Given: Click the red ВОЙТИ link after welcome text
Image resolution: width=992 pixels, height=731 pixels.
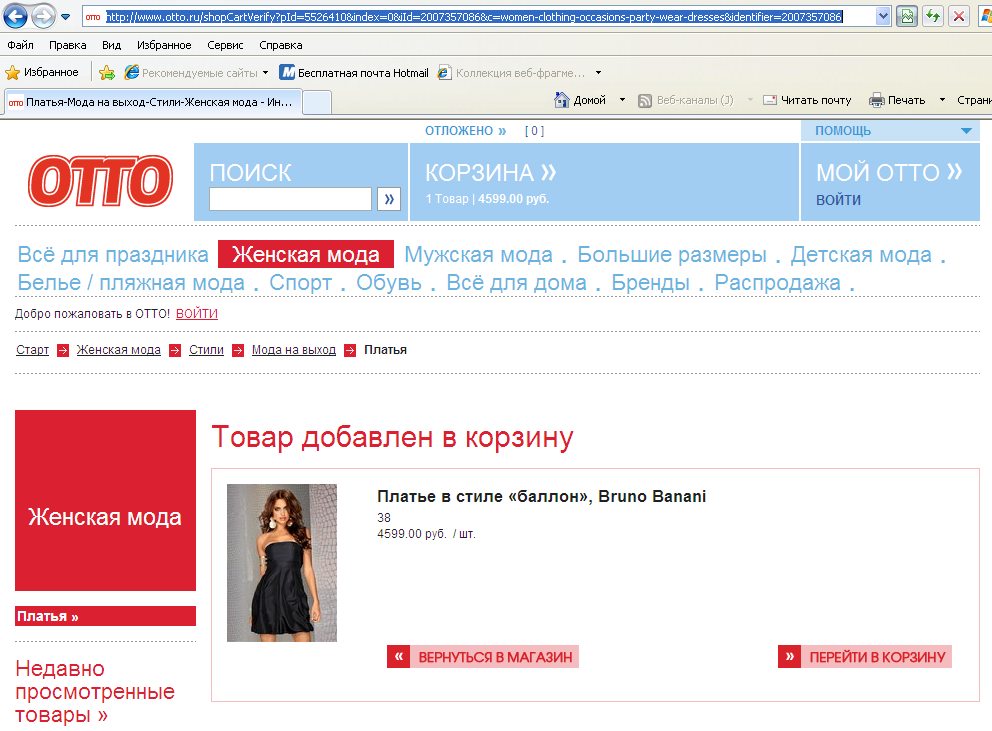Looking at the screenshot, I should pyautogui.click(x=197, y=314).
